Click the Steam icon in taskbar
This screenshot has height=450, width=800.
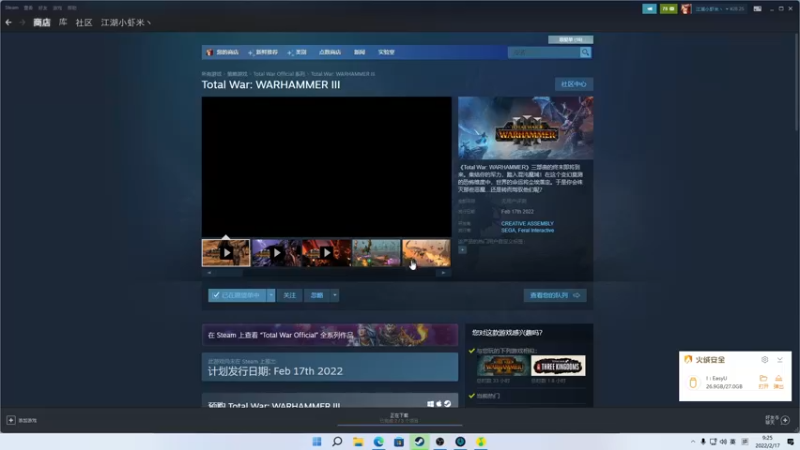point(419,441)
